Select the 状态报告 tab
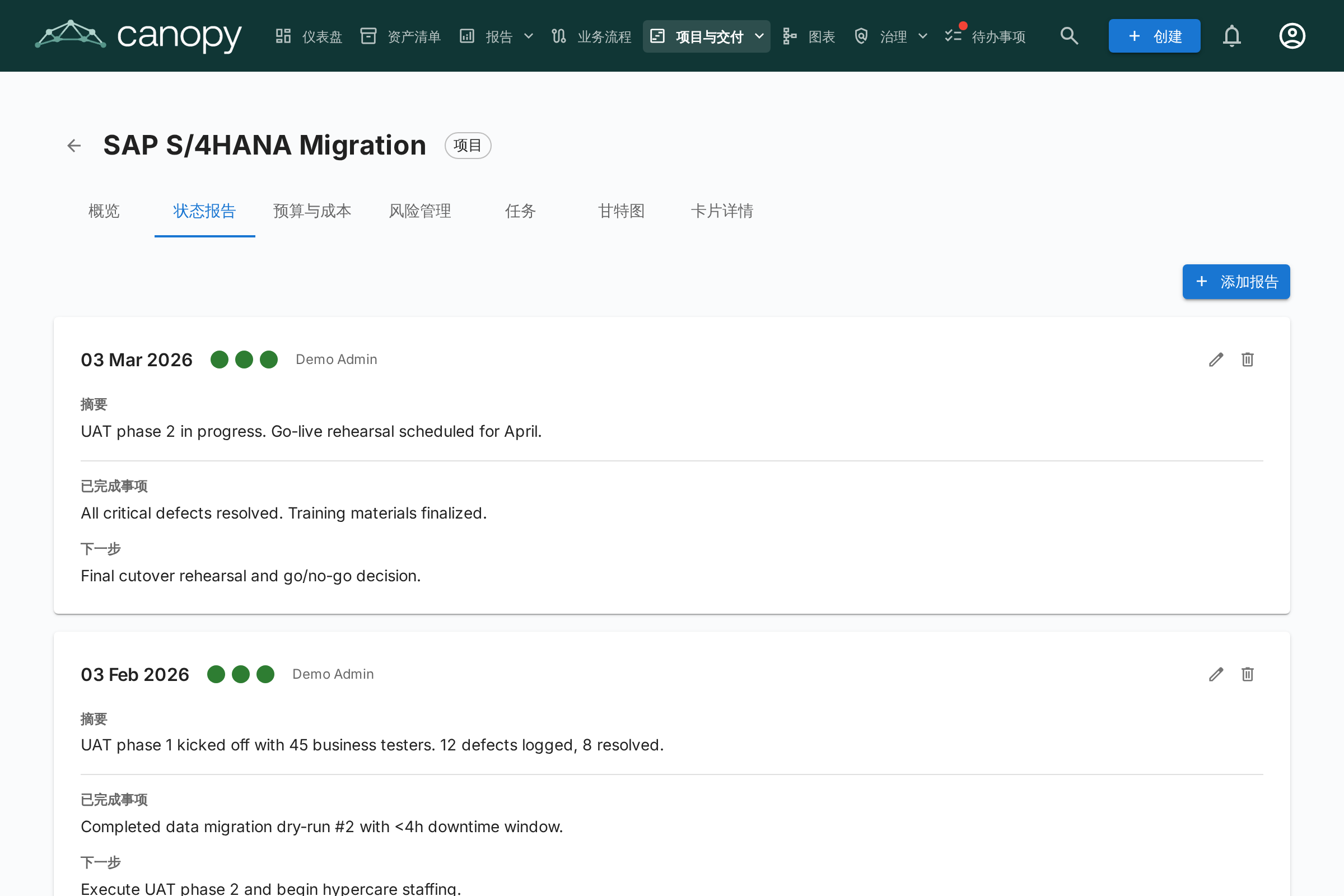Image resolution: width=1344 pixels, height=896 pixels. pos(204,212)
